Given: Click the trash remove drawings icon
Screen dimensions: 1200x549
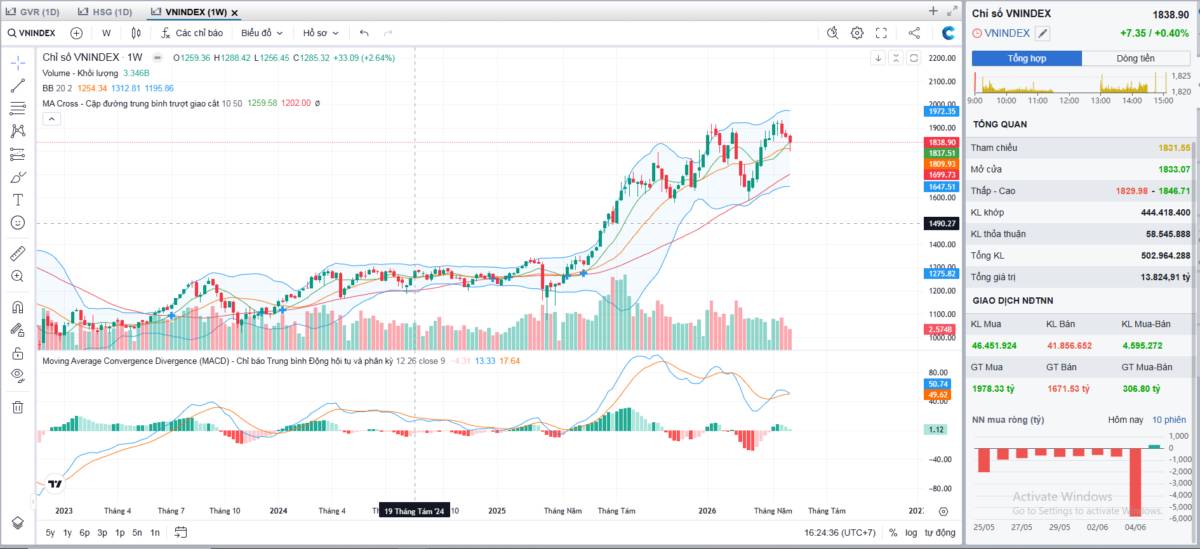Looking at the screenshot, I should (17, 407).
